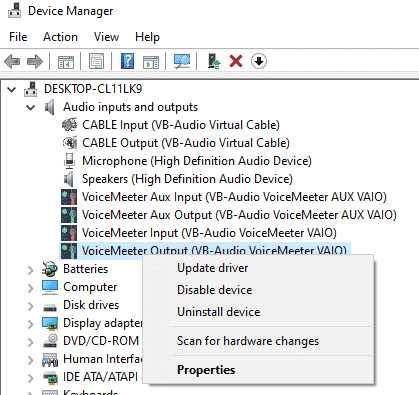The width and height of the screenshot is (419, 395).
Task: Click the blue Help question mark icon
Action: (127, 61)
